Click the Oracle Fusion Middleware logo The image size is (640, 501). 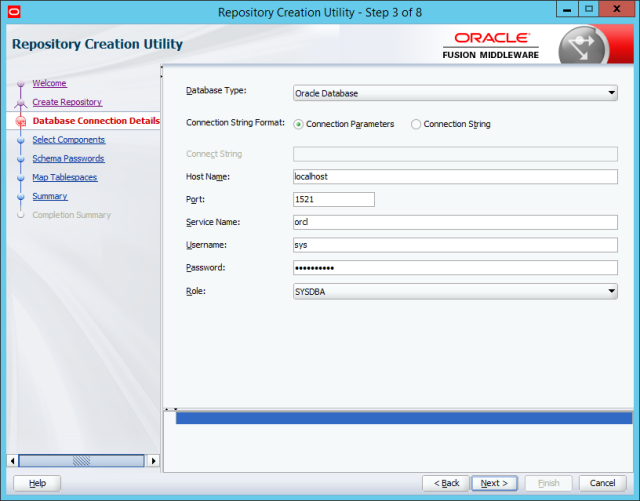coord(491,46)
